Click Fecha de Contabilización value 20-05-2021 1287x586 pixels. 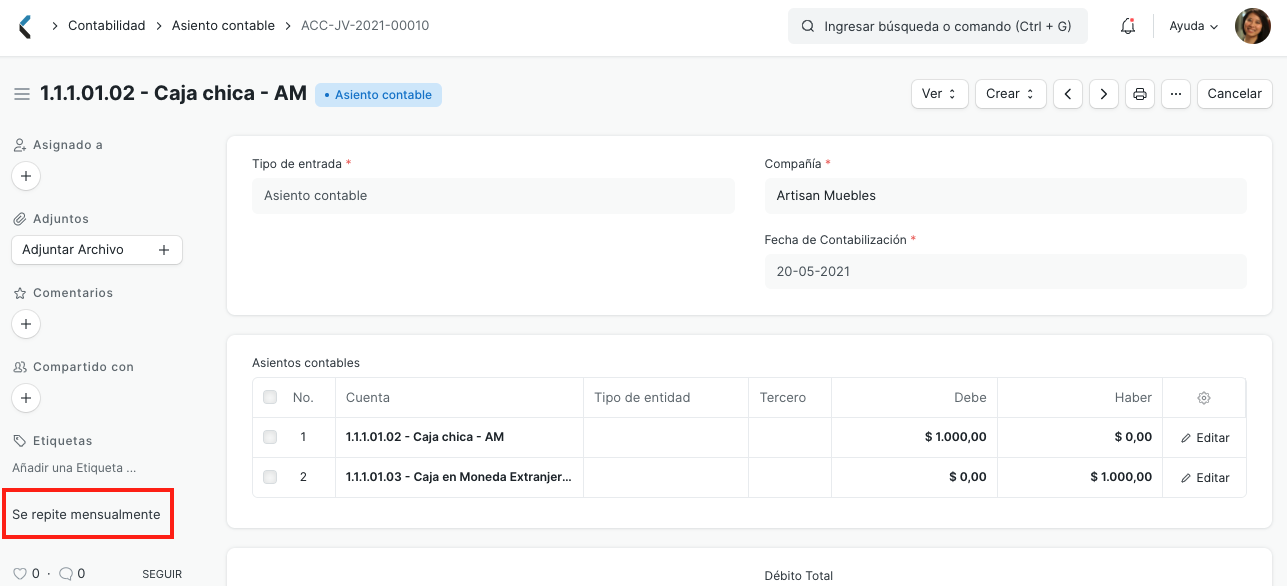click(1006, 272)
